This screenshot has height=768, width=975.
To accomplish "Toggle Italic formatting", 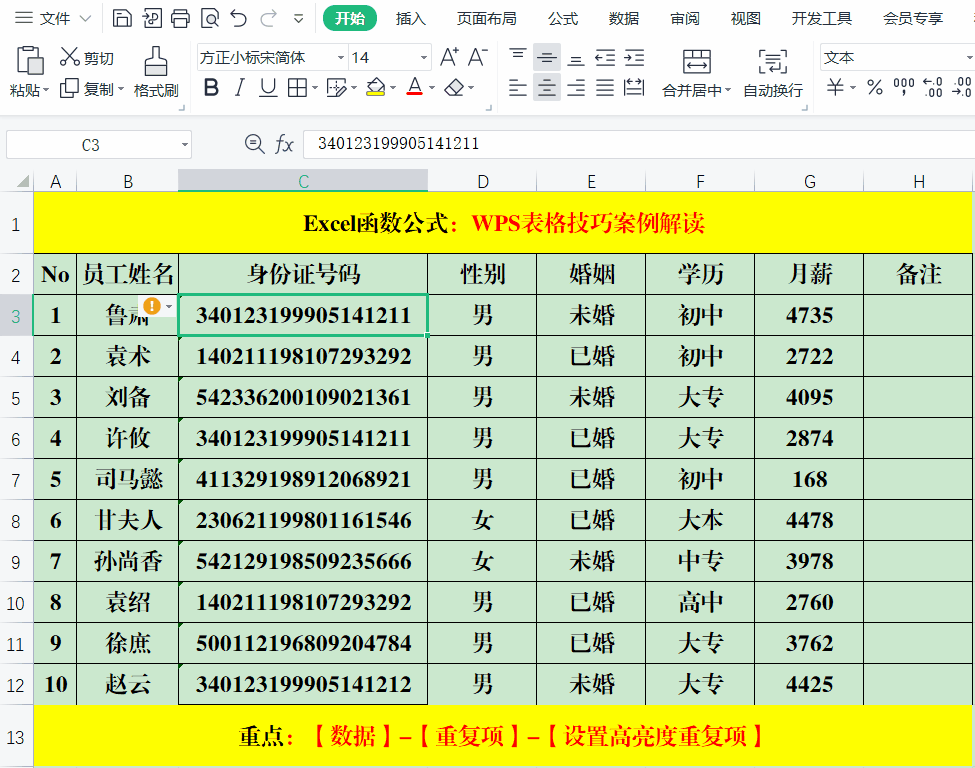I will tap(240, 88).
